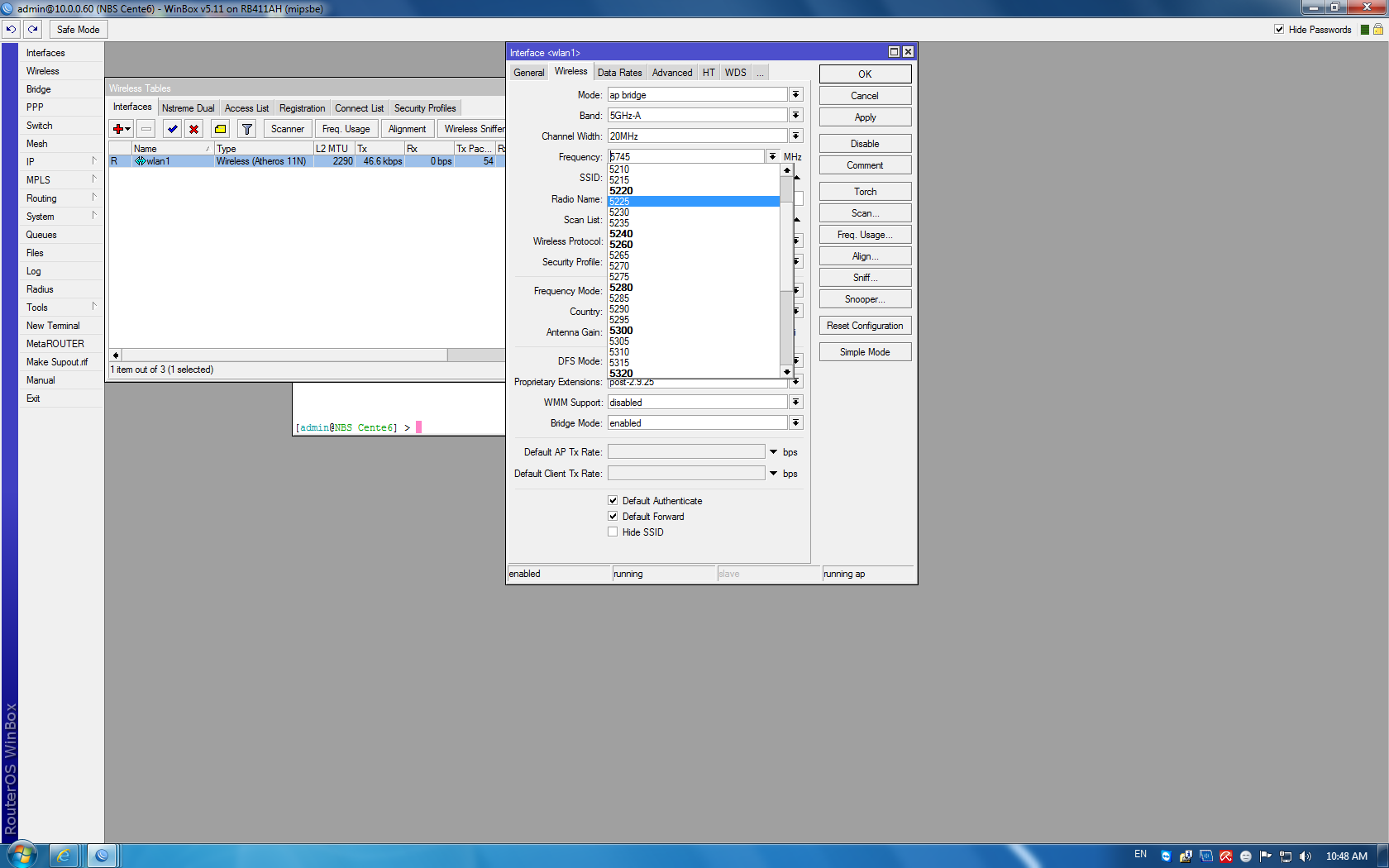Open the Filter funnel icon
The width and height of the screenshot is (1389, 868).
(x=246, y=129)
